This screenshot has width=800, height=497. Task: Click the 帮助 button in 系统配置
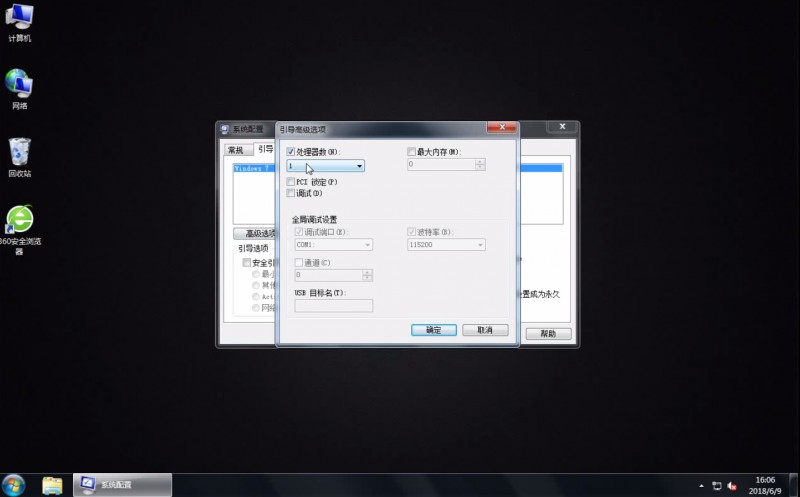click(548, 334)
